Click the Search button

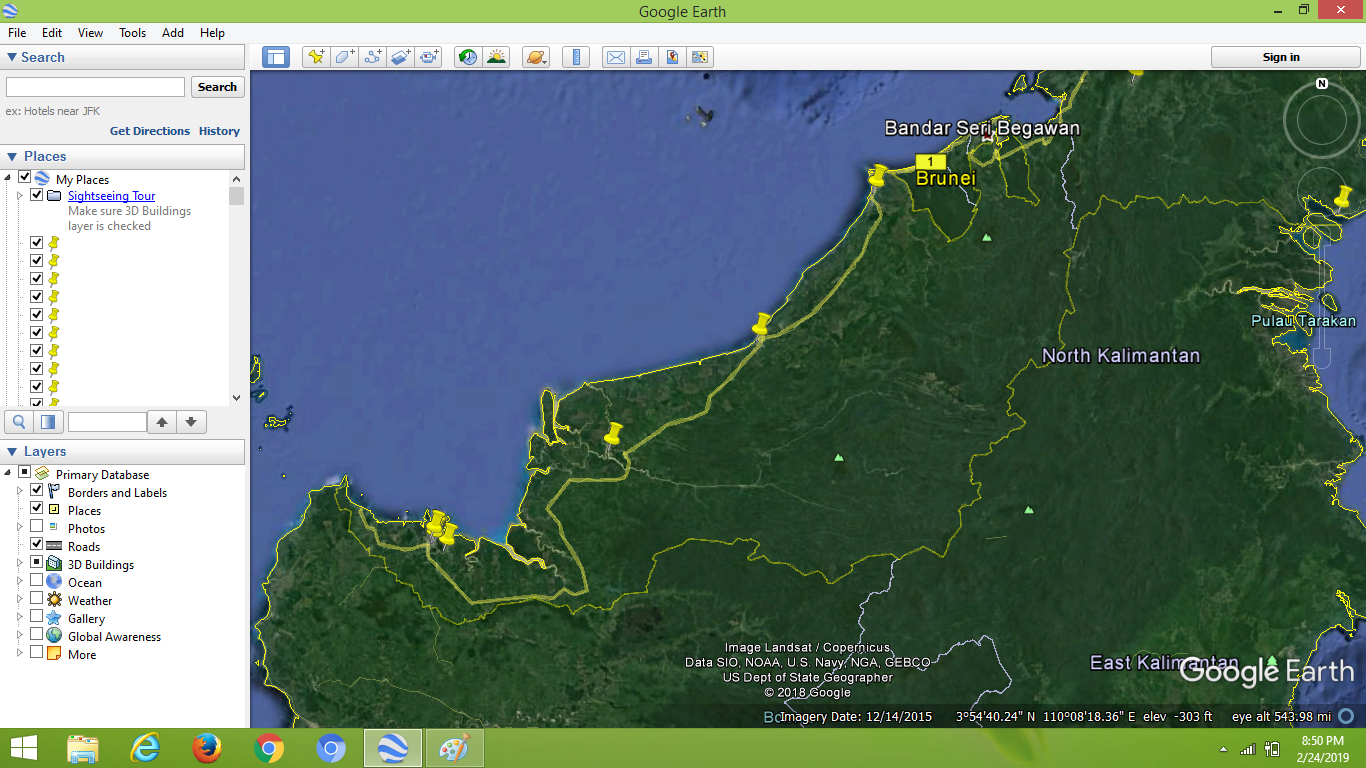pos(217,87)
